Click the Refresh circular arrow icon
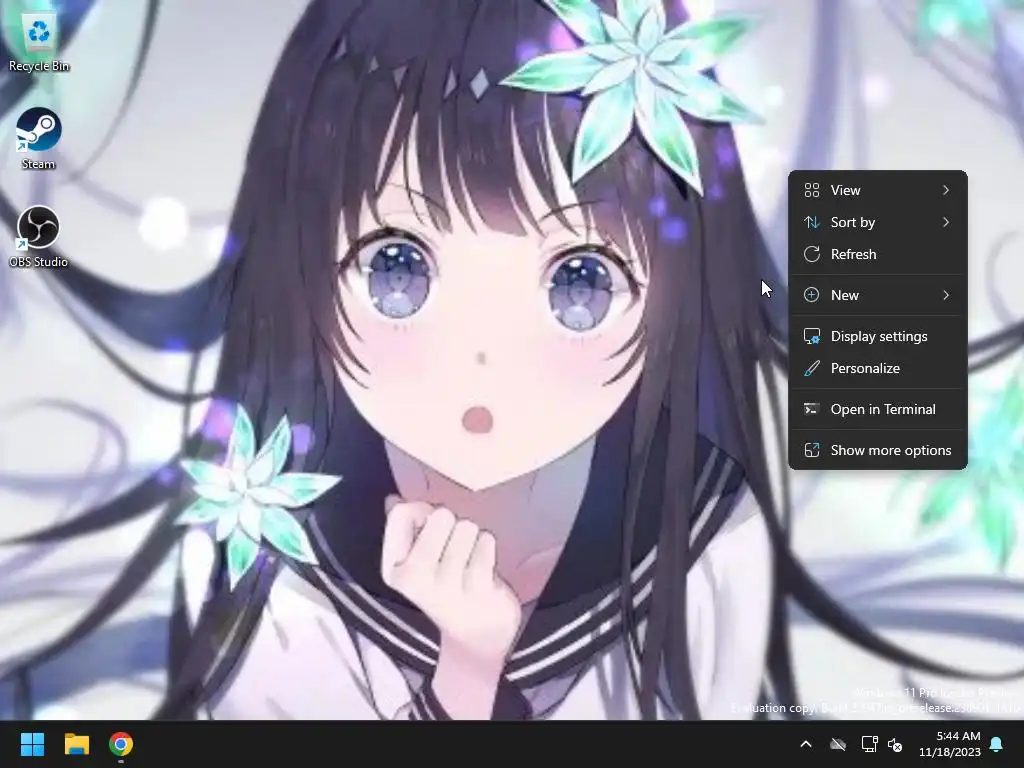This screenshot has height=768, width=1024. click(x=812, y=254)
